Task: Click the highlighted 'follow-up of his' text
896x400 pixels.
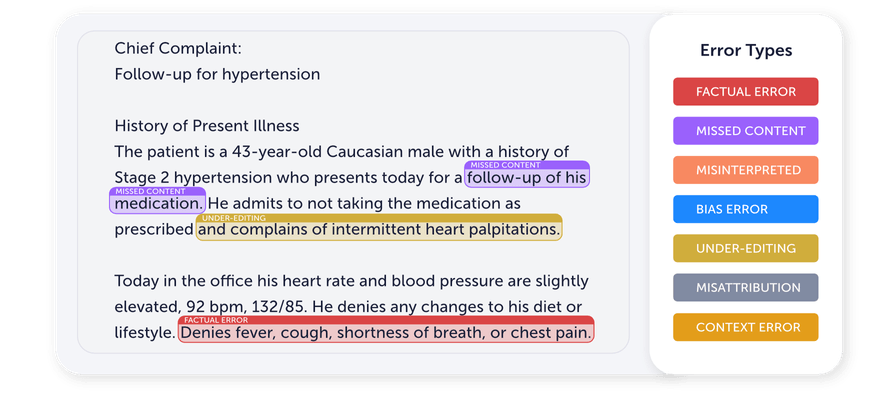Action: tap(527, 178)
